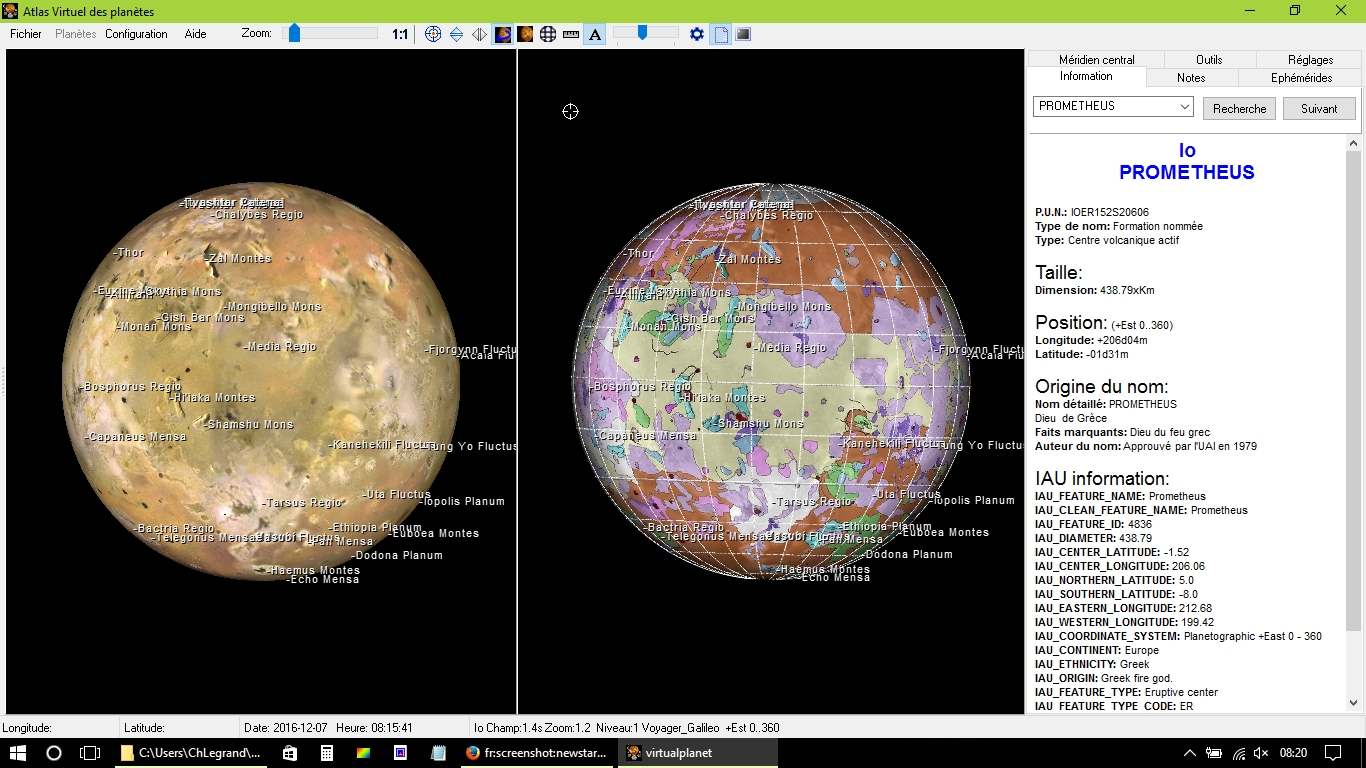Open the Fichier menu

point(26,34)
